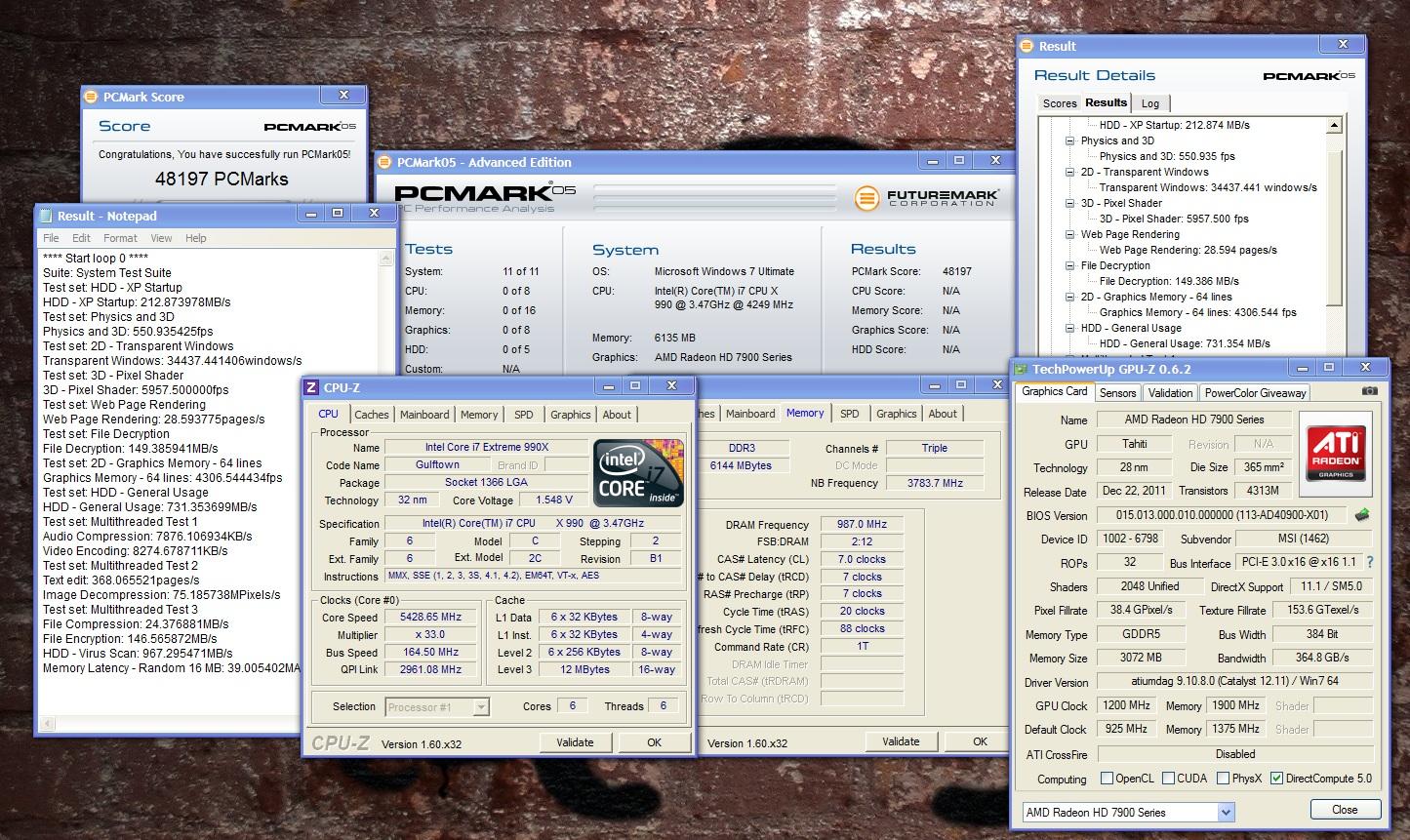Click the Core Voltage 1.548 V value

[554, 500]
